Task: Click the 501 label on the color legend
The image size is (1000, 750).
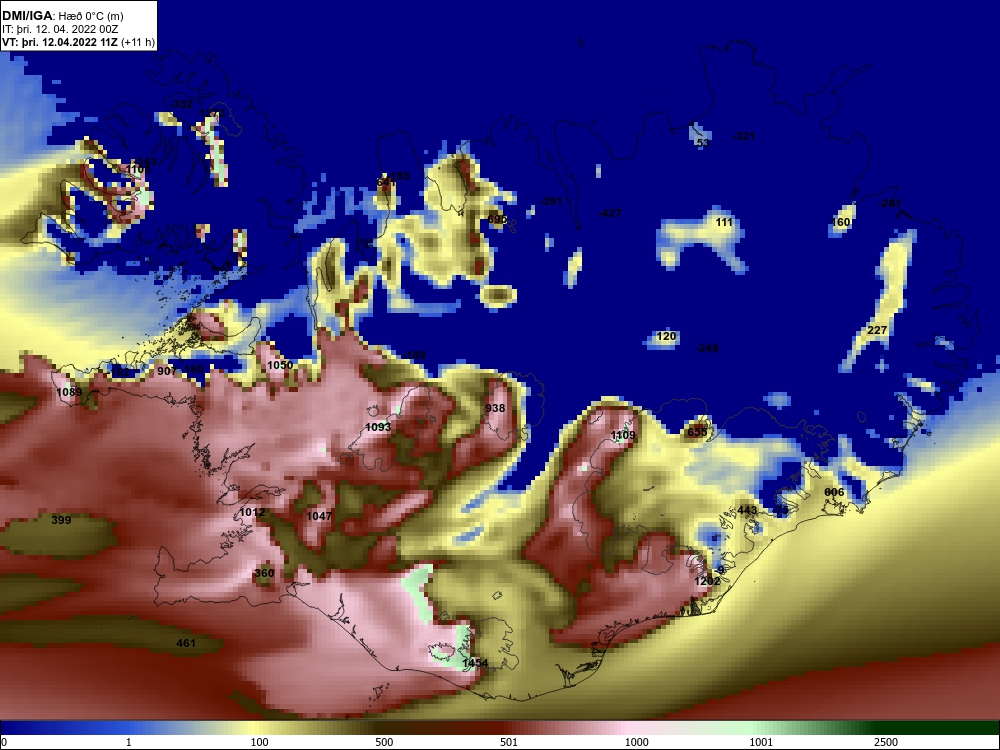Action: pos(509,742)
